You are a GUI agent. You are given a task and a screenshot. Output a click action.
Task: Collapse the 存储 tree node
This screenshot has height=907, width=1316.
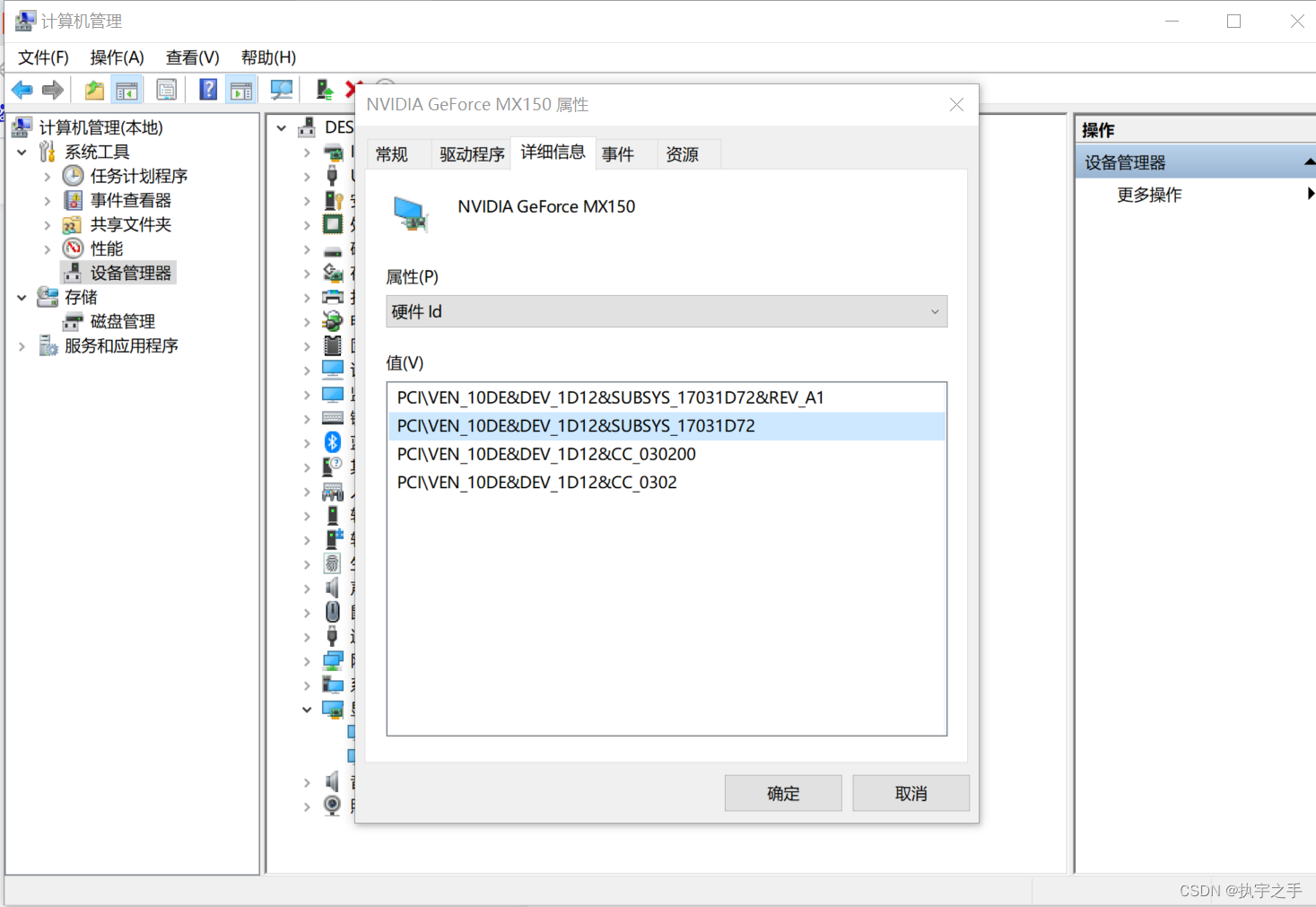tap(22, 298)
